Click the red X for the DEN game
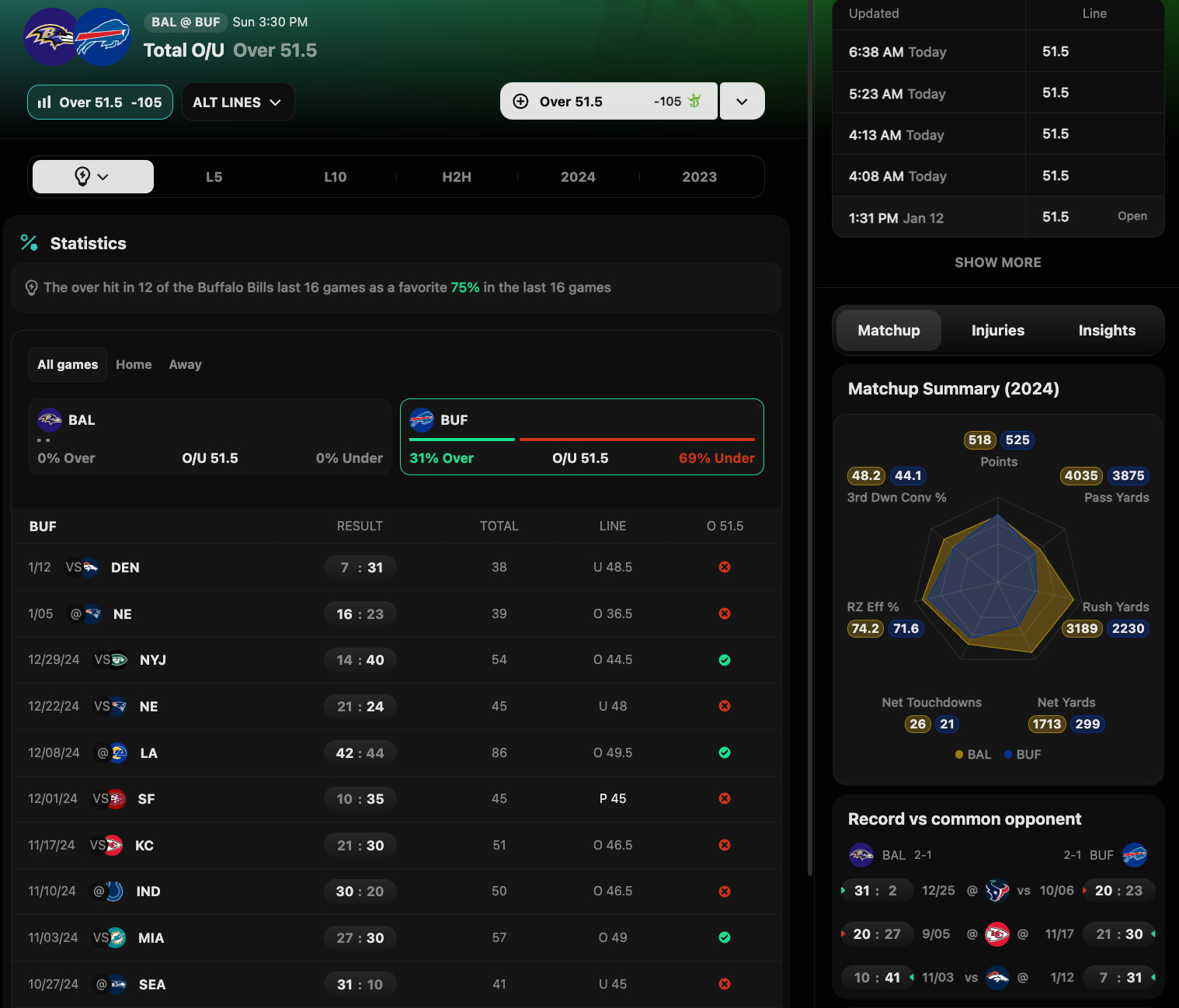Screen dimensions: 1179x1008 tap(725, 568)
